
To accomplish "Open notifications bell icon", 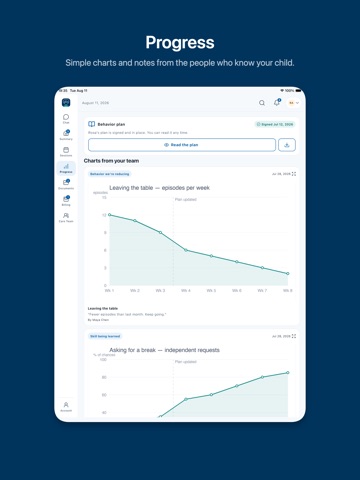I will (277, 103).
